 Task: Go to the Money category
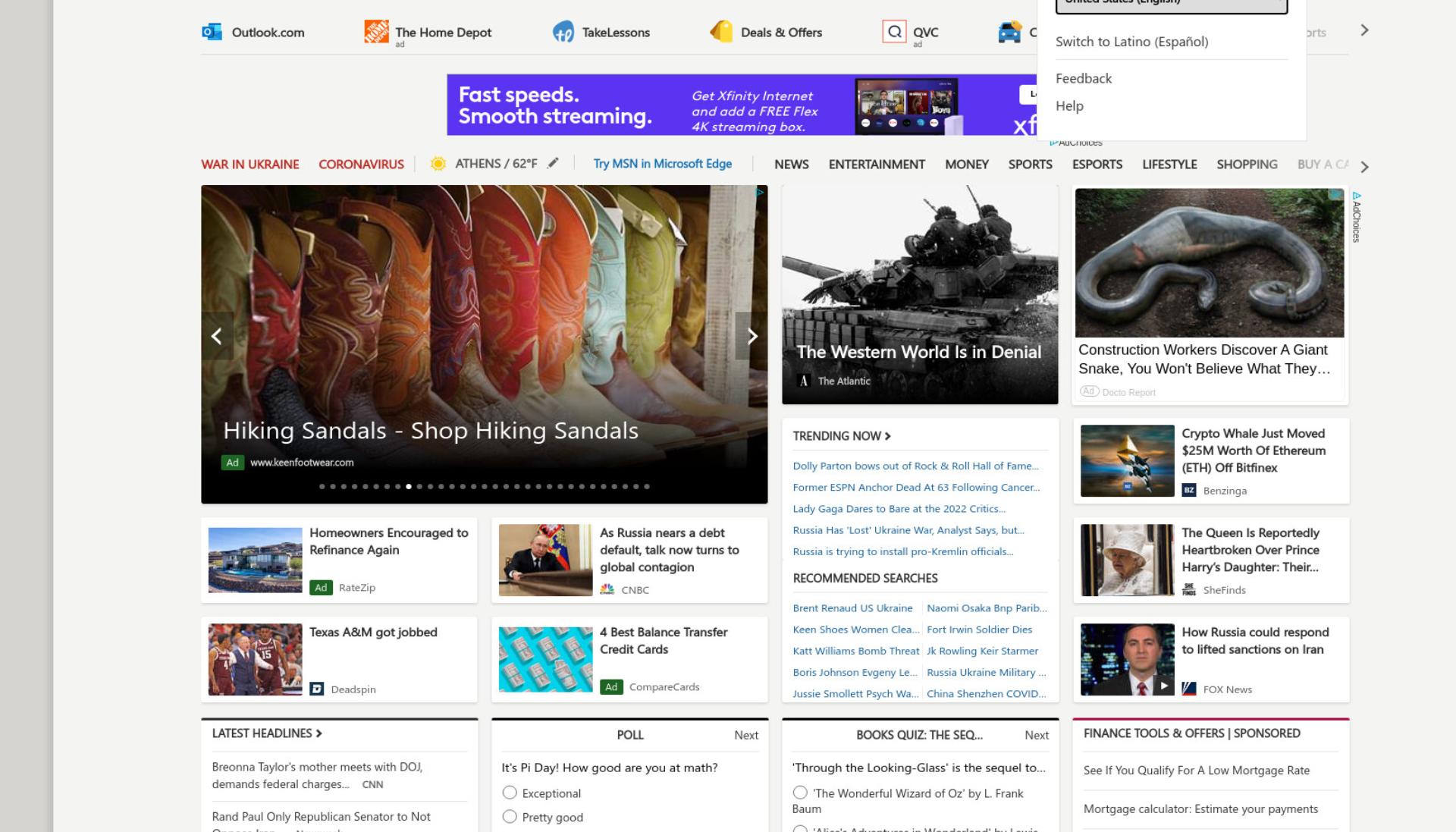pyautogui.click(x=967, y=165)
